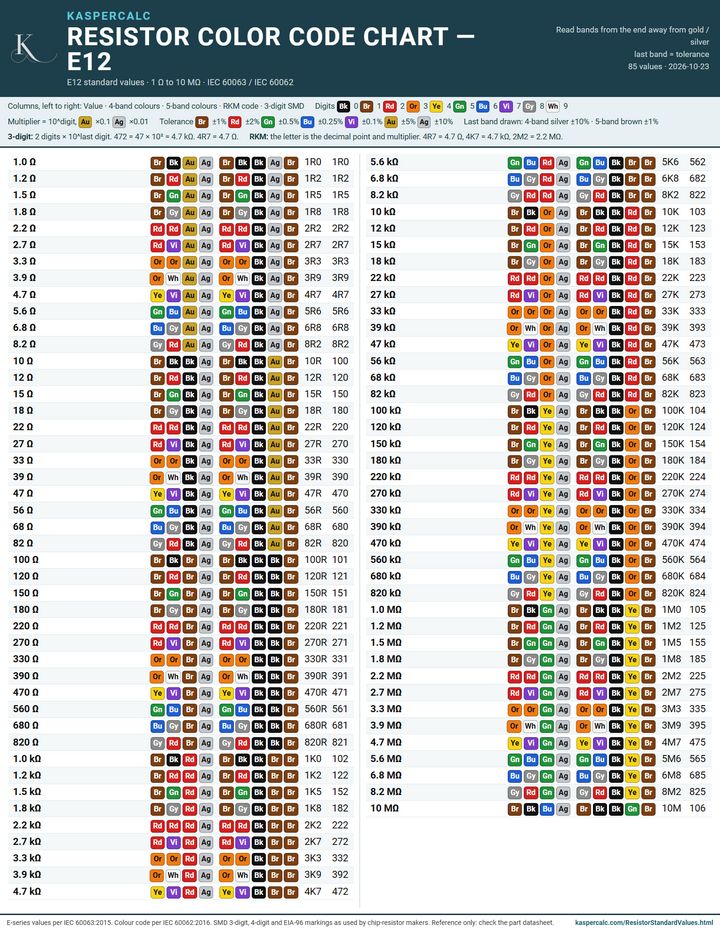Click the SMD code '106'
This screenshot has height=932, width=720.
(697, 808)
